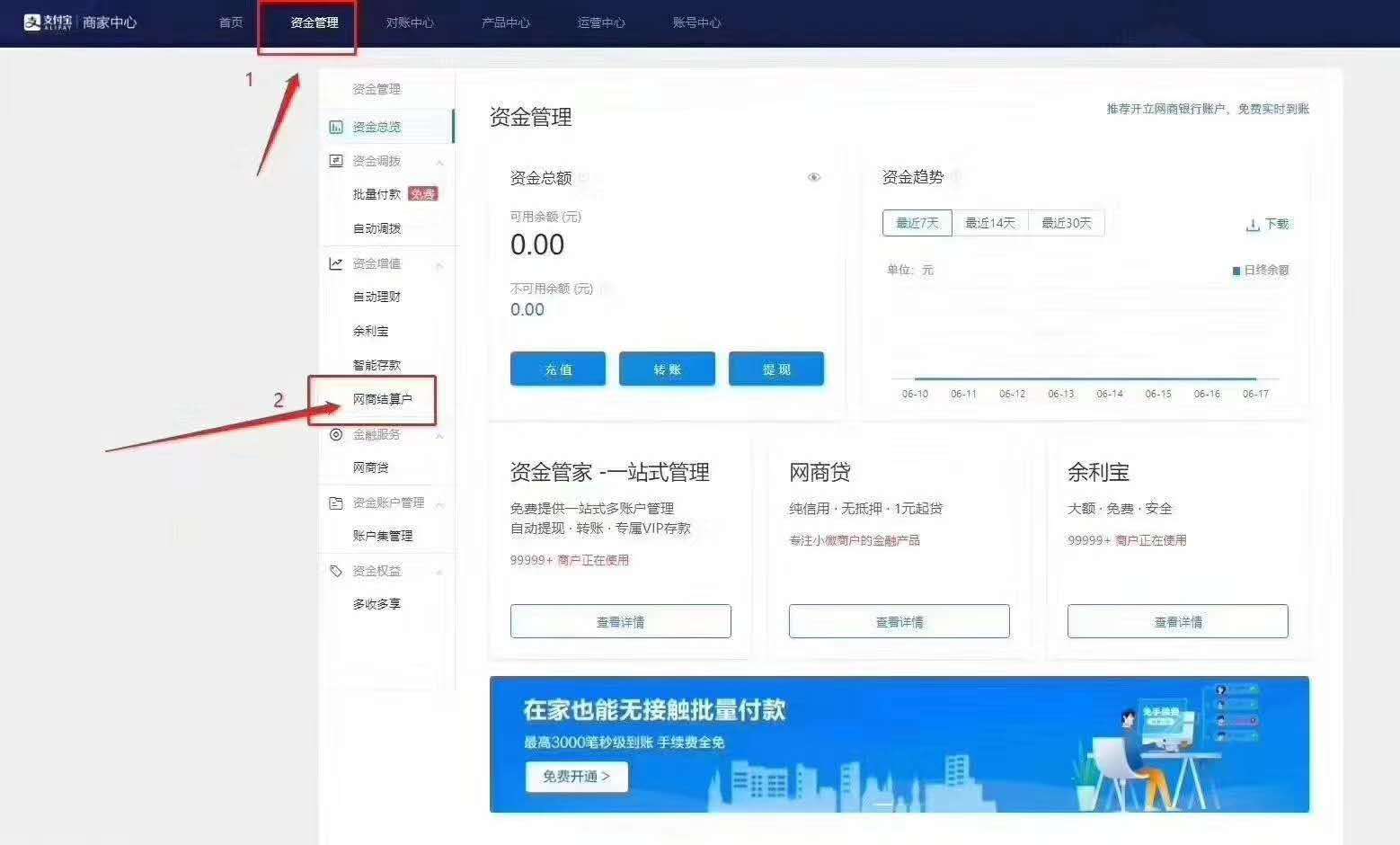
Task: Click the 充值 recharge button
Action: pos(557,369)
